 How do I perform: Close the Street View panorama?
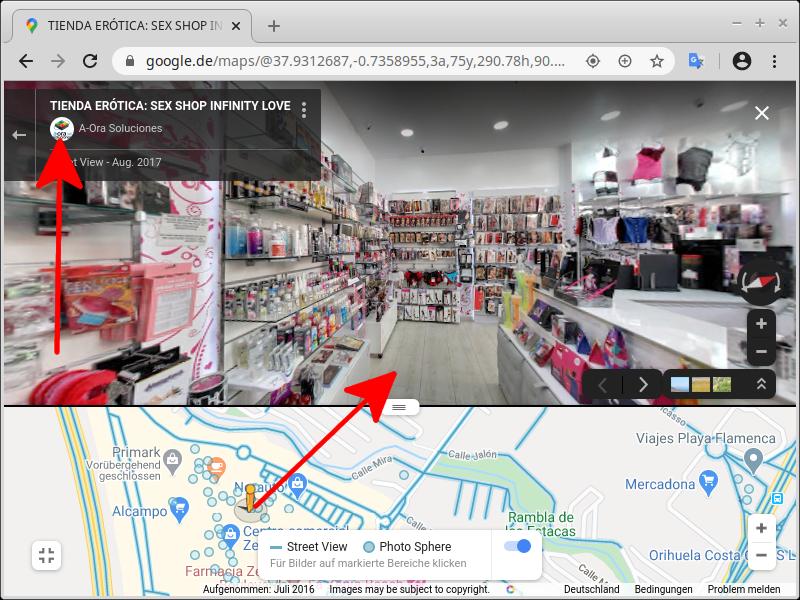point(762,113)
